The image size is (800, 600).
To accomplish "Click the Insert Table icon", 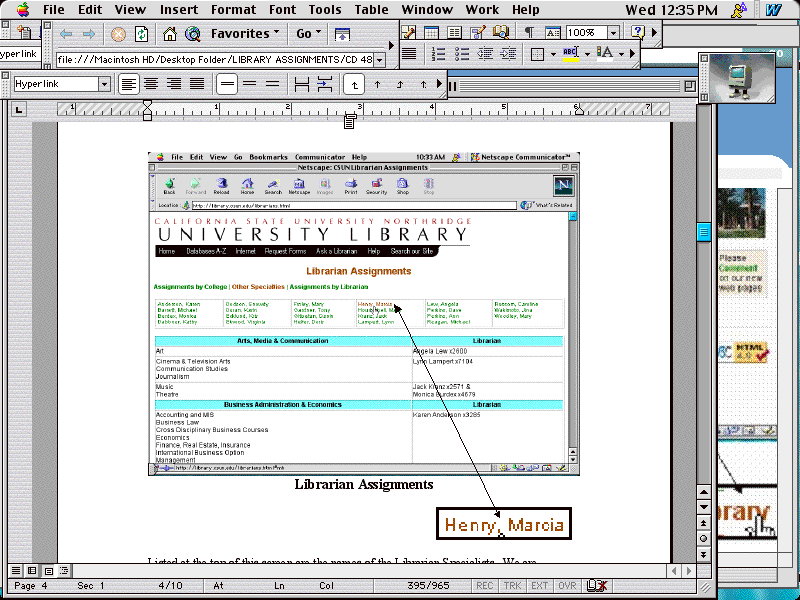I will [431, 33].
